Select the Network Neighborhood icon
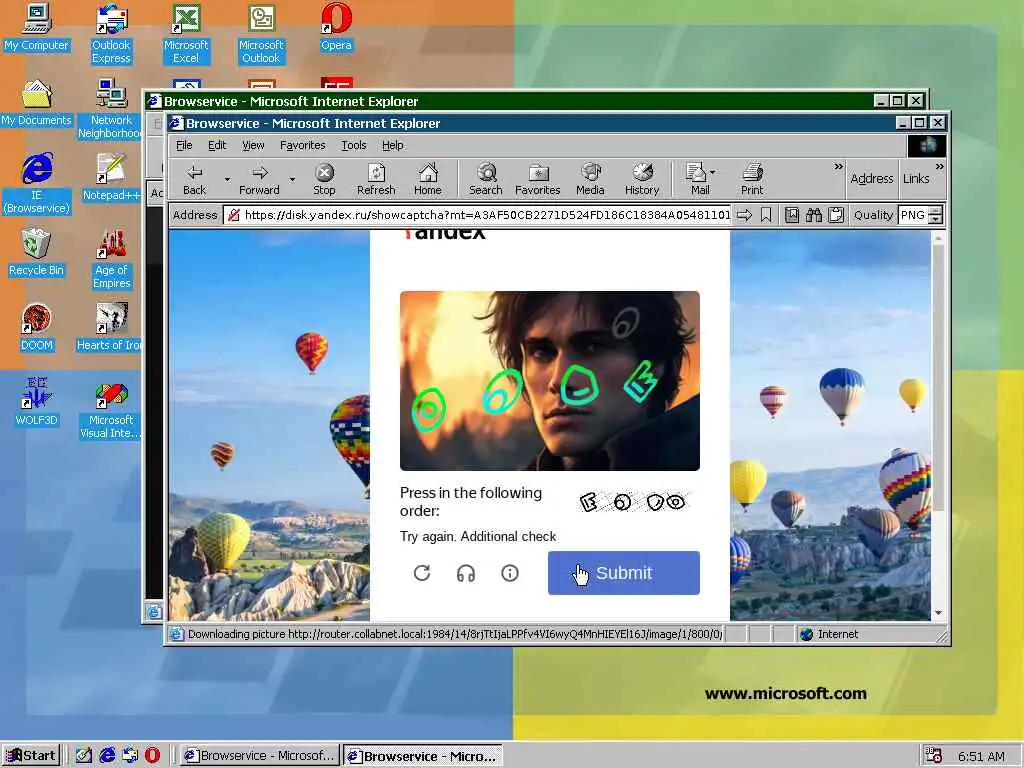This screenshot has height=768, width=1024. (x=111, y=109)
